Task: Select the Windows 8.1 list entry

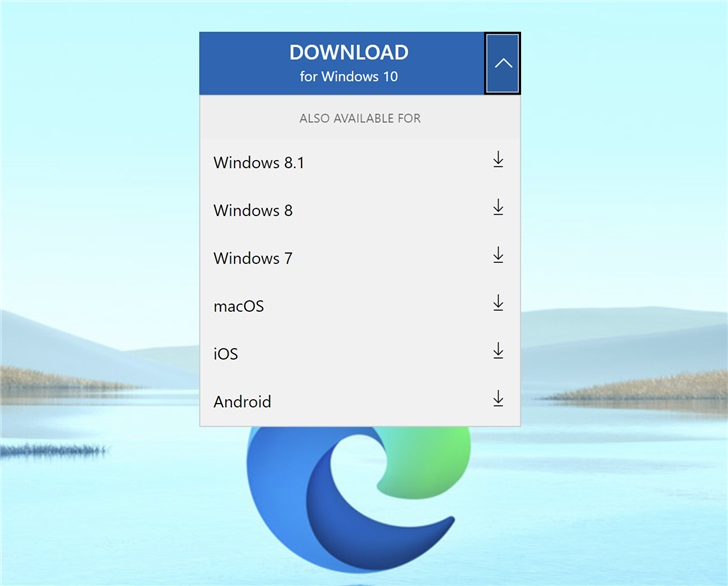Action: [258, 162]
